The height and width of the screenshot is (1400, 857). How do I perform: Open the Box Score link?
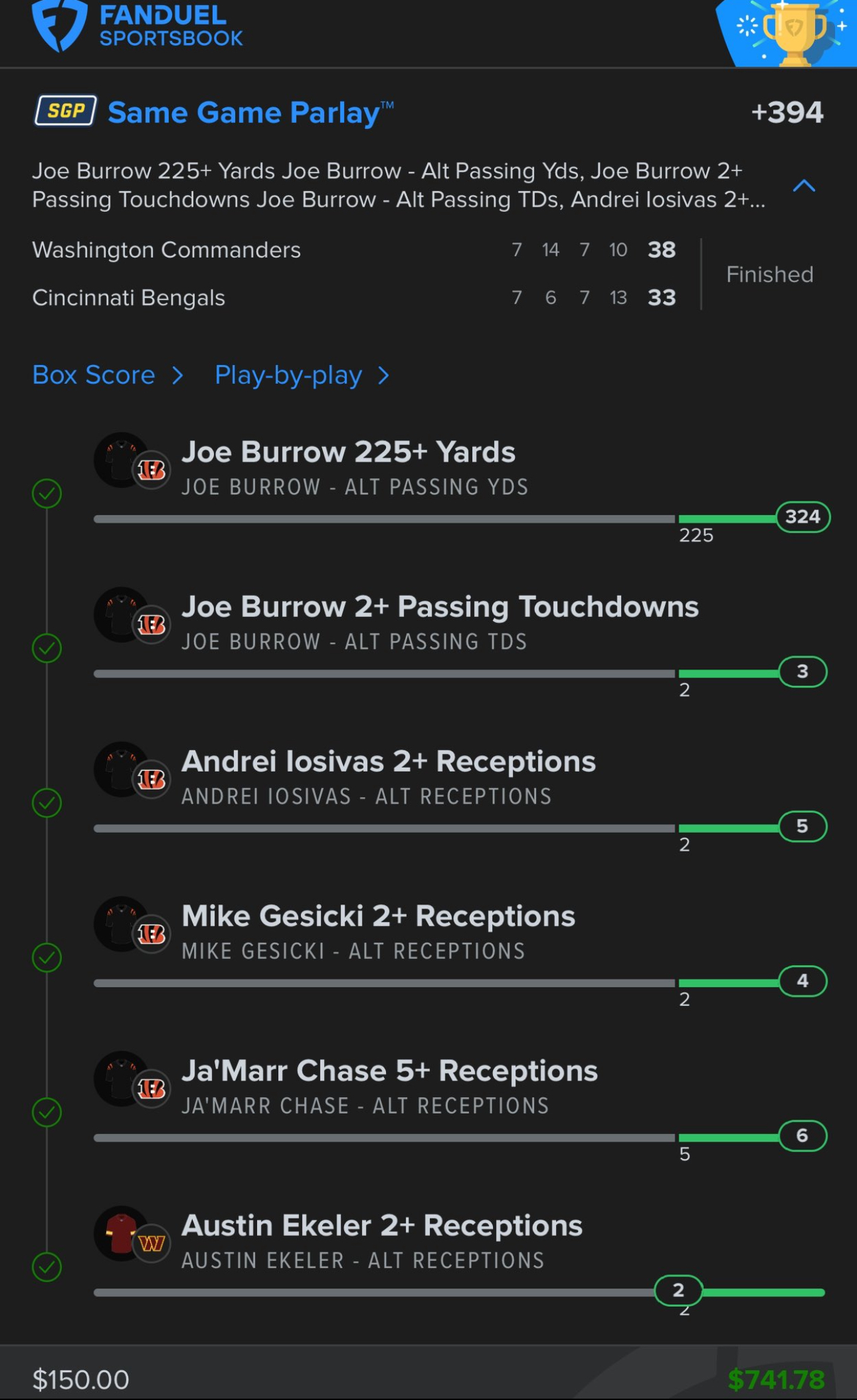point(94,375)
